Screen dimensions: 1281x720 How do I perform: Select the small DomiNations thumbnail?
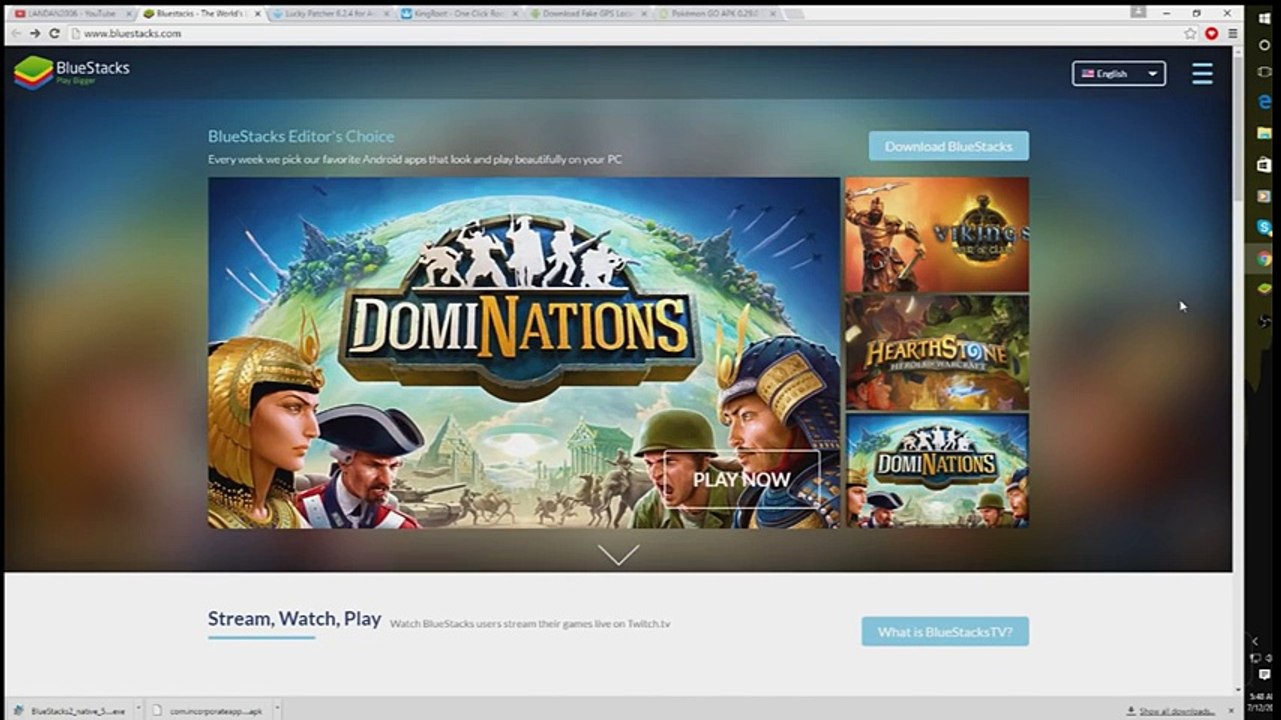pyautogui.click(x=937, y=470)
